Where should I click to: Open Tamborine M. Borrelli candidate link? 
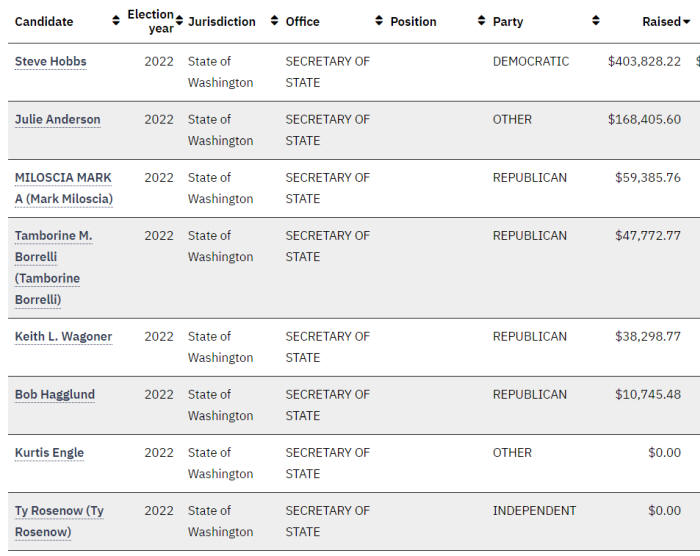click(x=54, y=268)
